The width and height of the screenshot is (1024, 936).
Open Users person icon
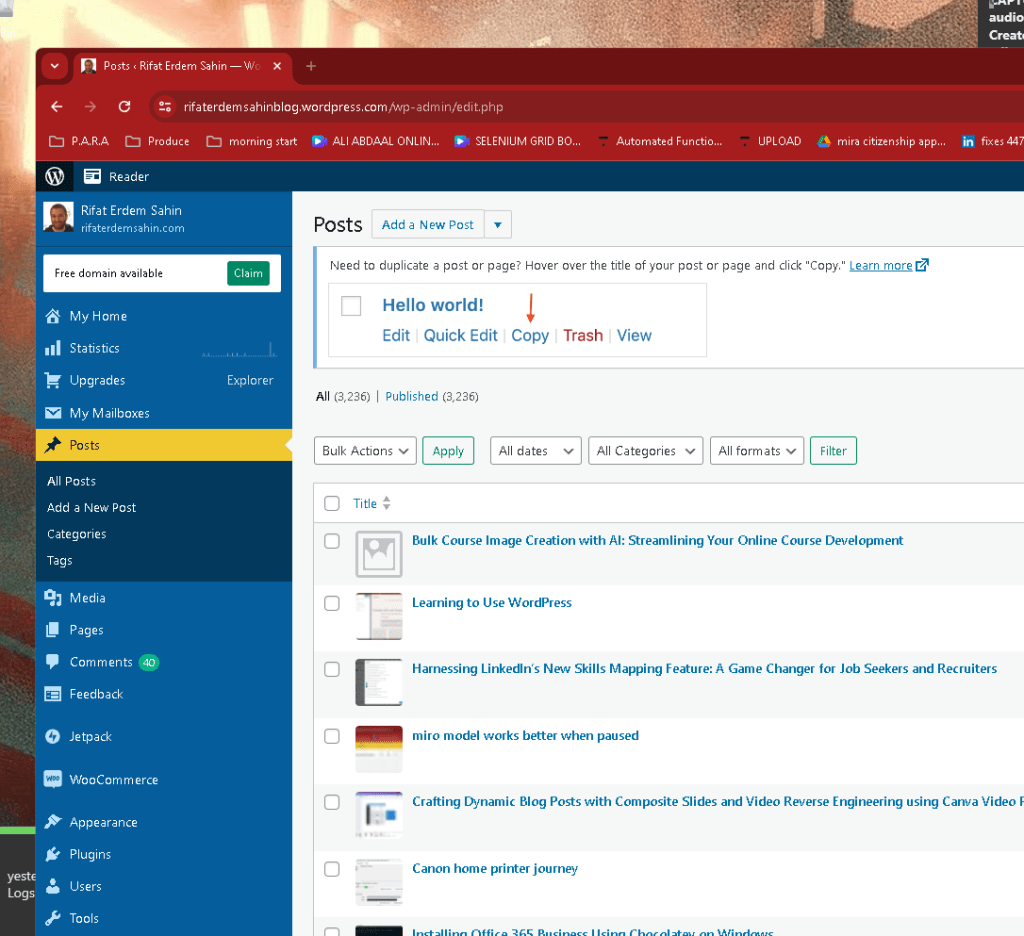(x=53, y=886)
